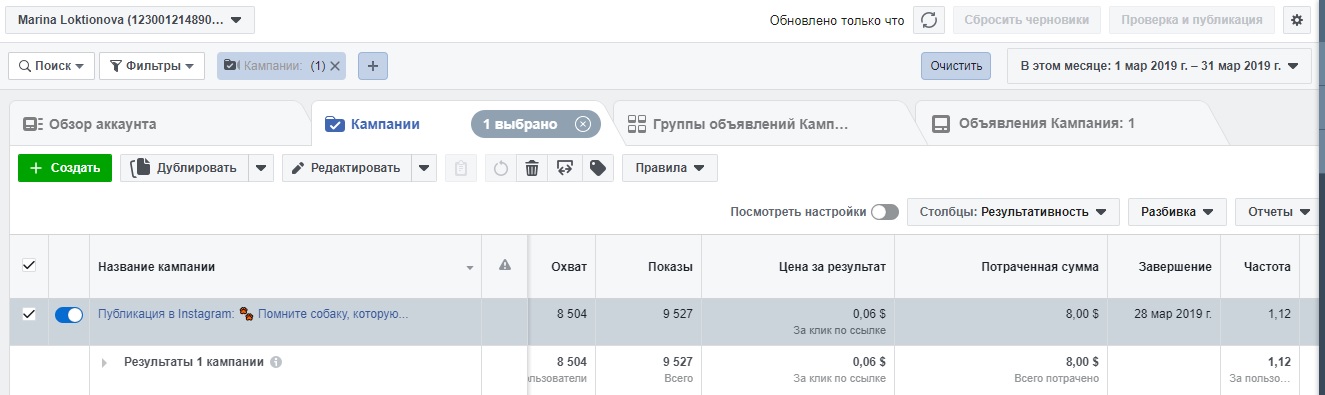This screenshot has width=1325, height=395.
Task: Sort by the 'Частота' column header
Action: (1267, 267)
